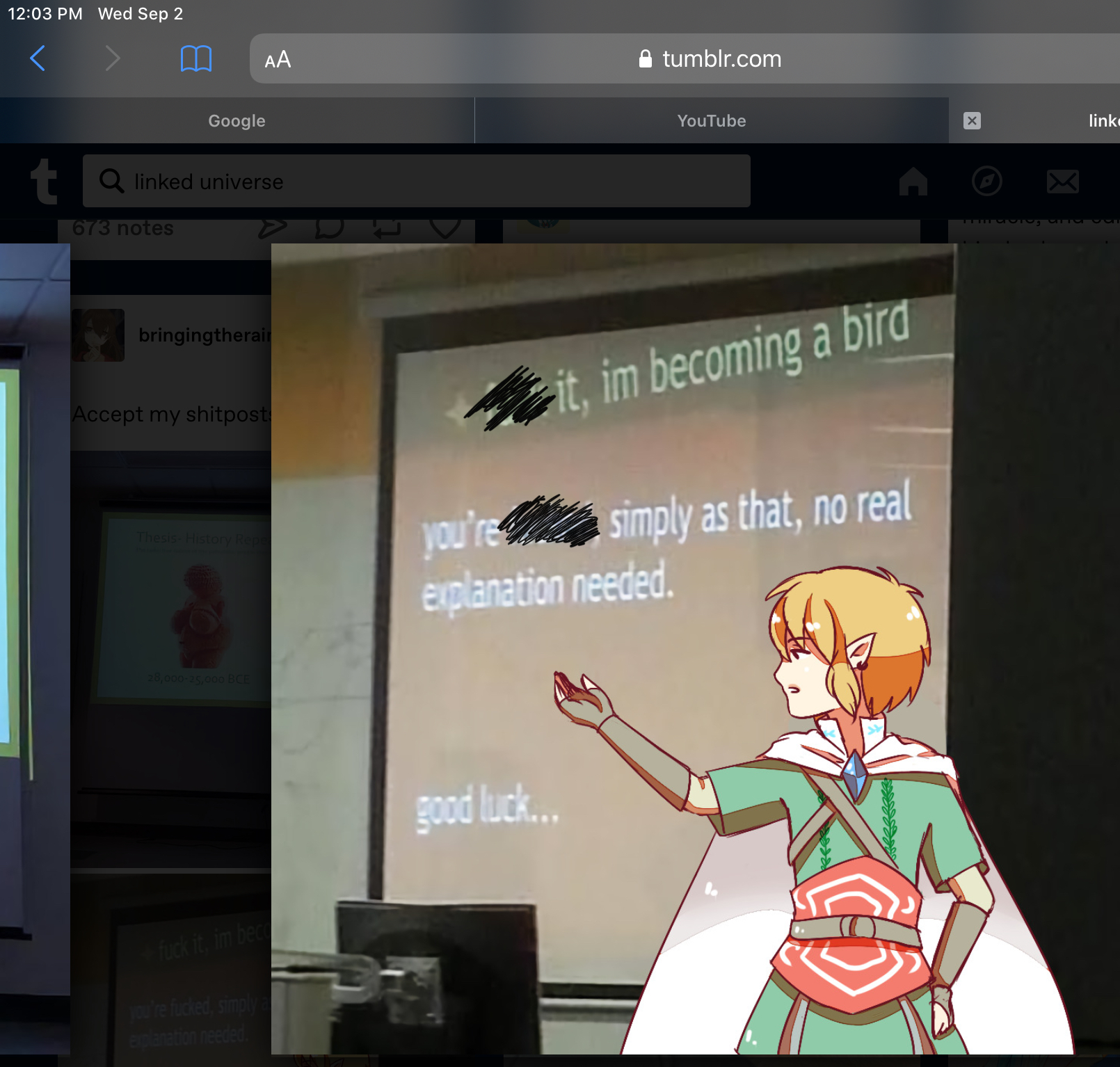1120x1067 pixels.
Task: Click the magnifying glass search icon
Action: tap(111, 181)
